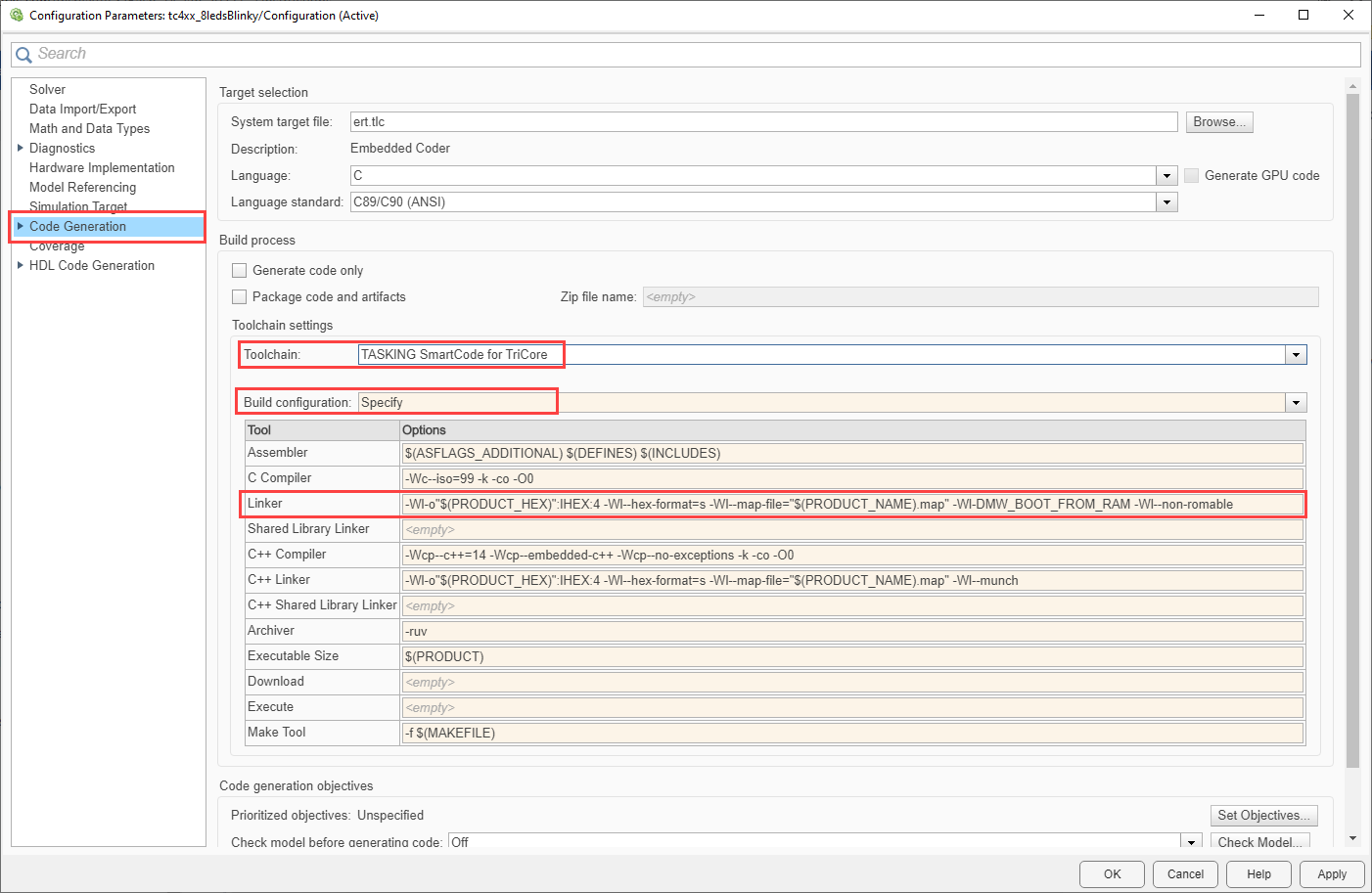The width and height of the screenshot is (1372, 893).
Task: Open the Toolchain selection dropdown
Action: pos(1296,354)
